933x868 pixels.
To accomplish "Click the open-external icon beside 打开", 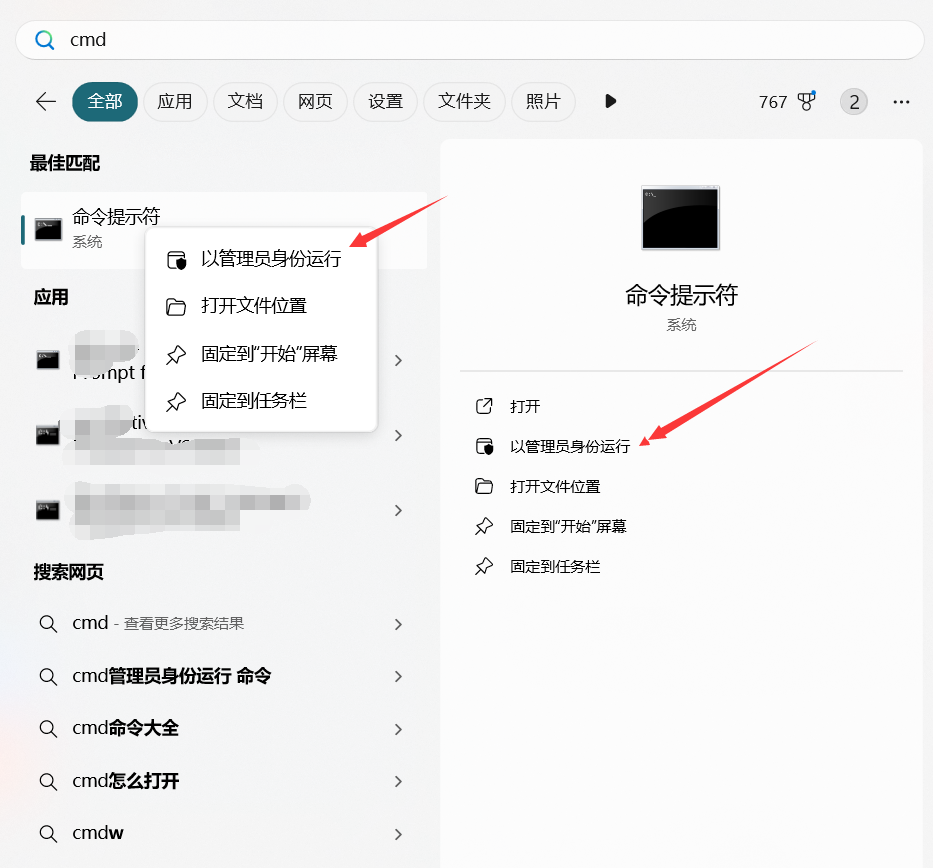I will [484, 406].
